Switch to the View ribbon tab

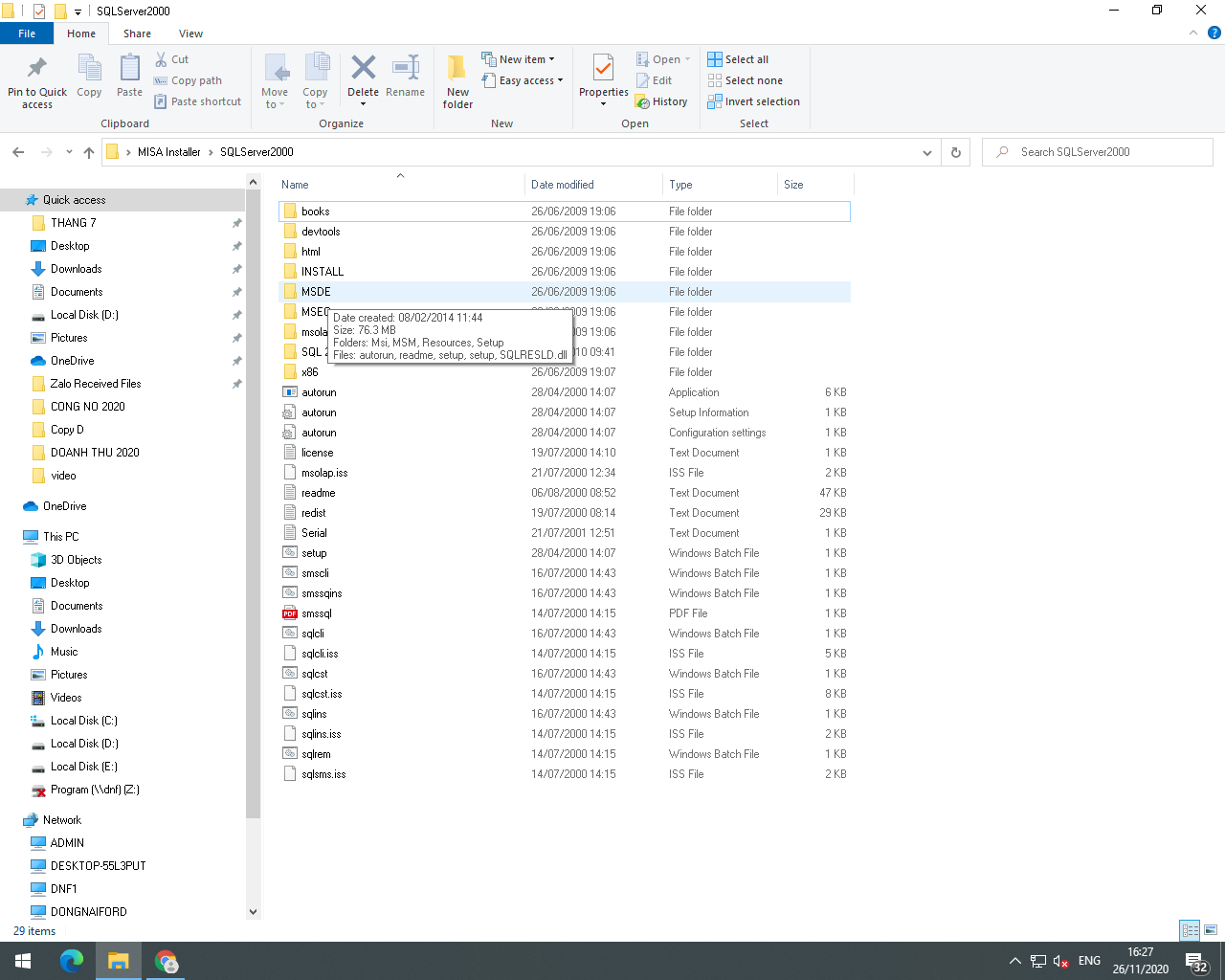[190, 33]
